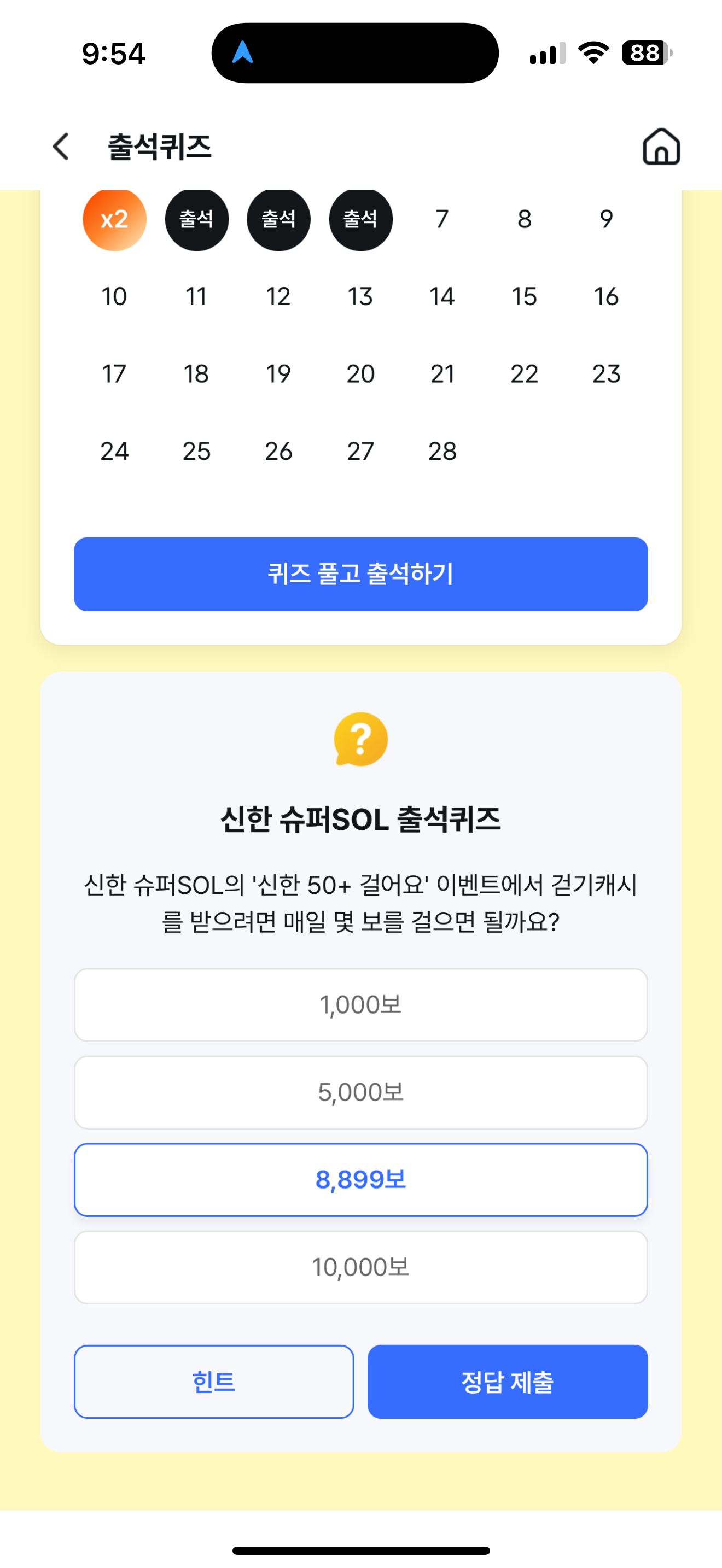Tap the home indicator bar

tap(361, 1551)
